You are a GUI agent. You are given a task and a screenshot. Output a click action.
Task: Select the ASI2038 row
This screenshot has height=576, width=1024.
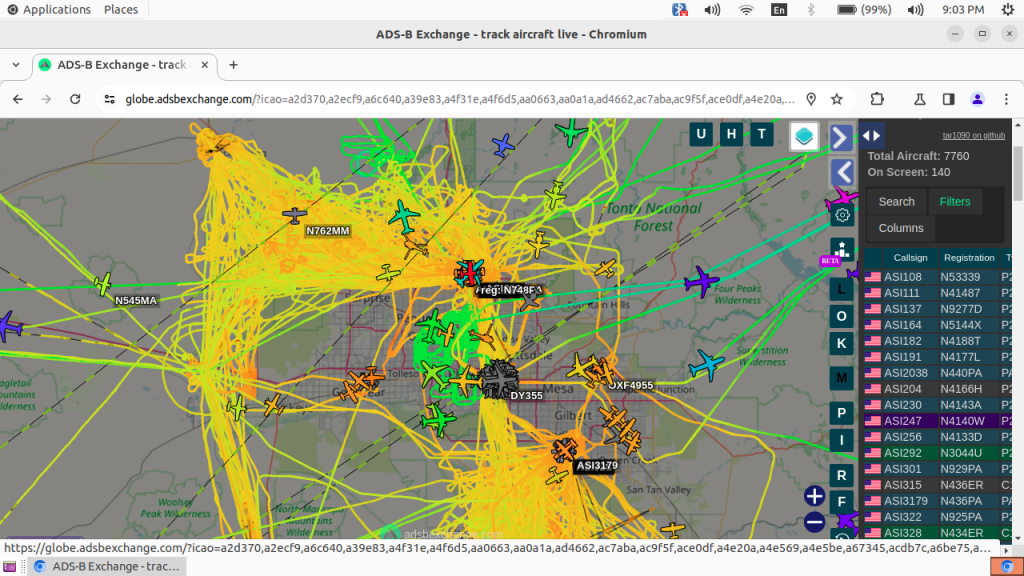point(938,373)
